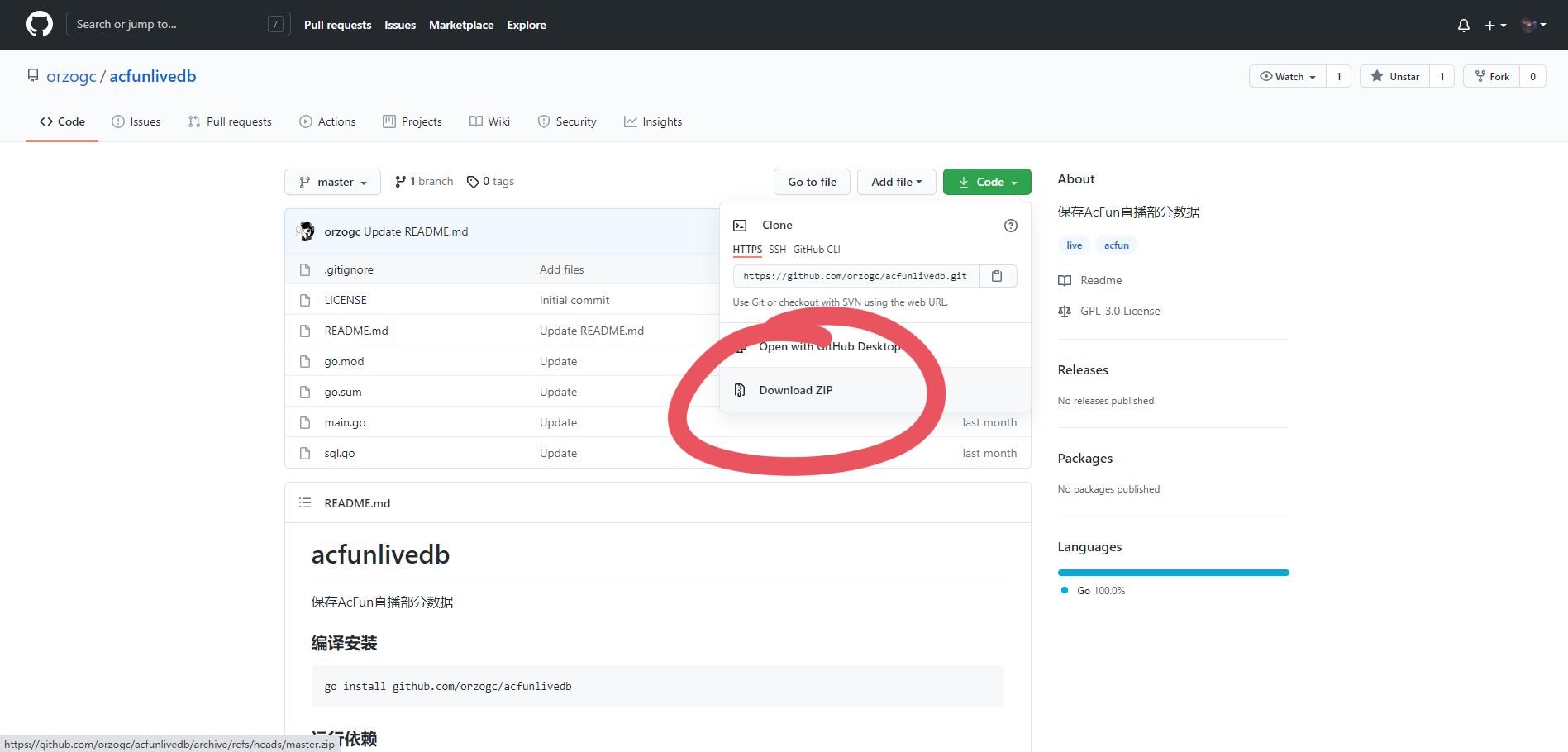Click the fork count 0

(x=1532, y=76)
